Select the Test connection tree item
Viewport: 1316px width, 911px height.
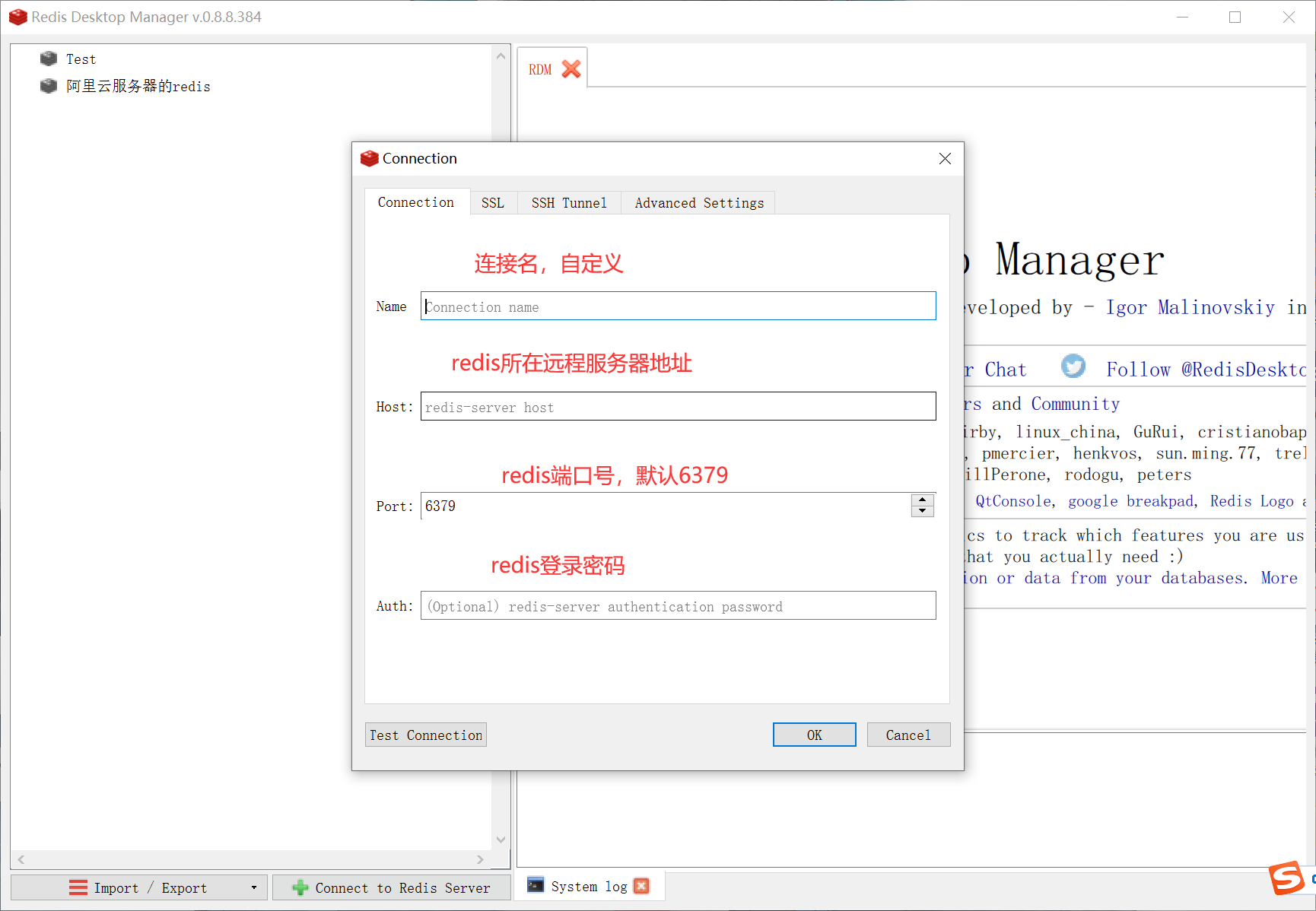tap(81, 59)
